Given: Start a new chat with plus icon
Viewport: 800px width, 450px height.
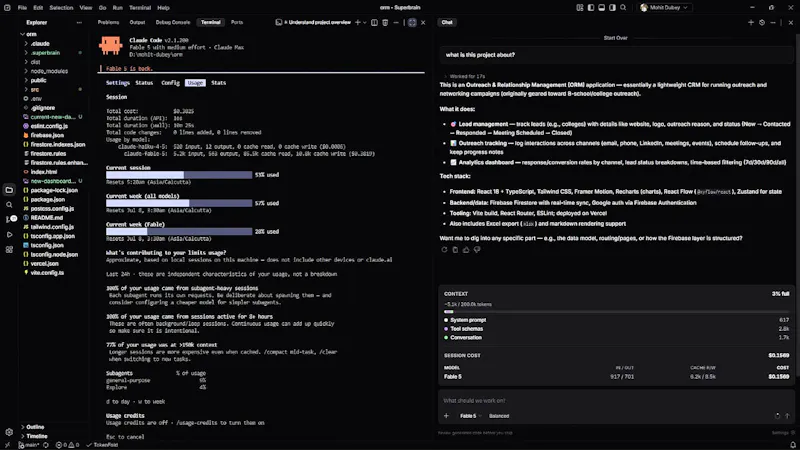Looking at the screenshot, I should coord(751,22).
